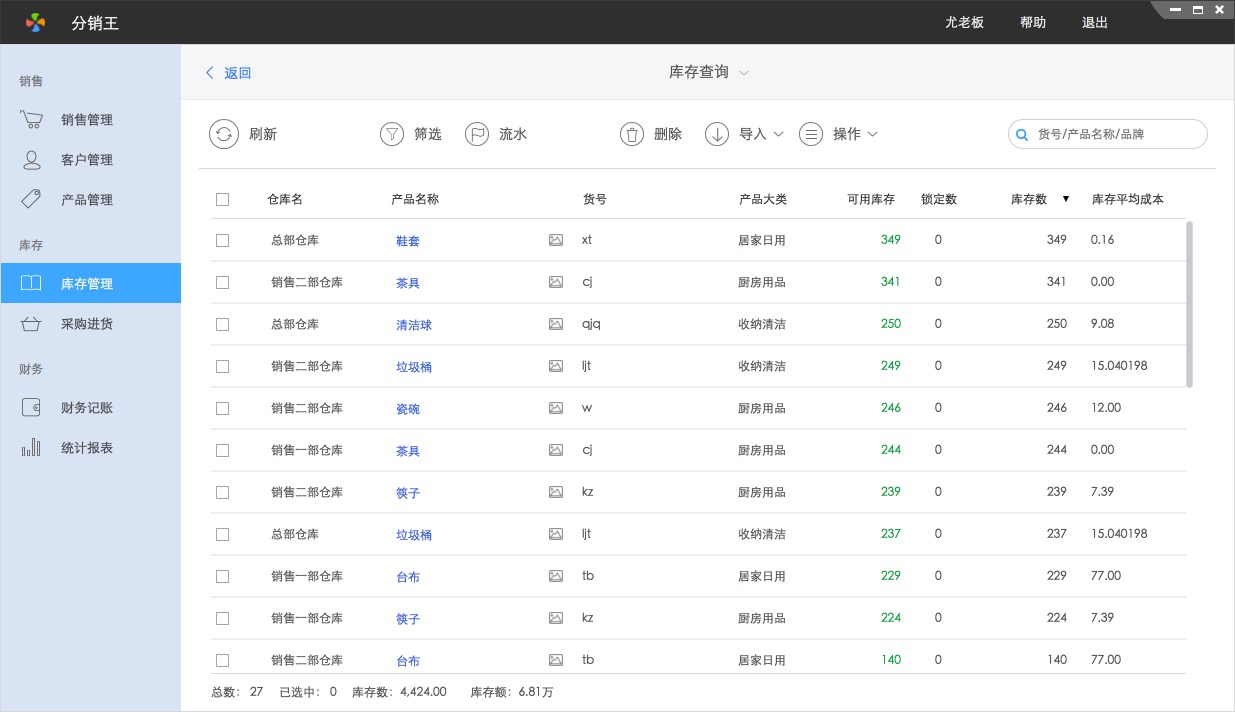Focus the 货号/产品名称/品牌 search field
Viewport: 1235px width, 712px height.
[1116, 134]
